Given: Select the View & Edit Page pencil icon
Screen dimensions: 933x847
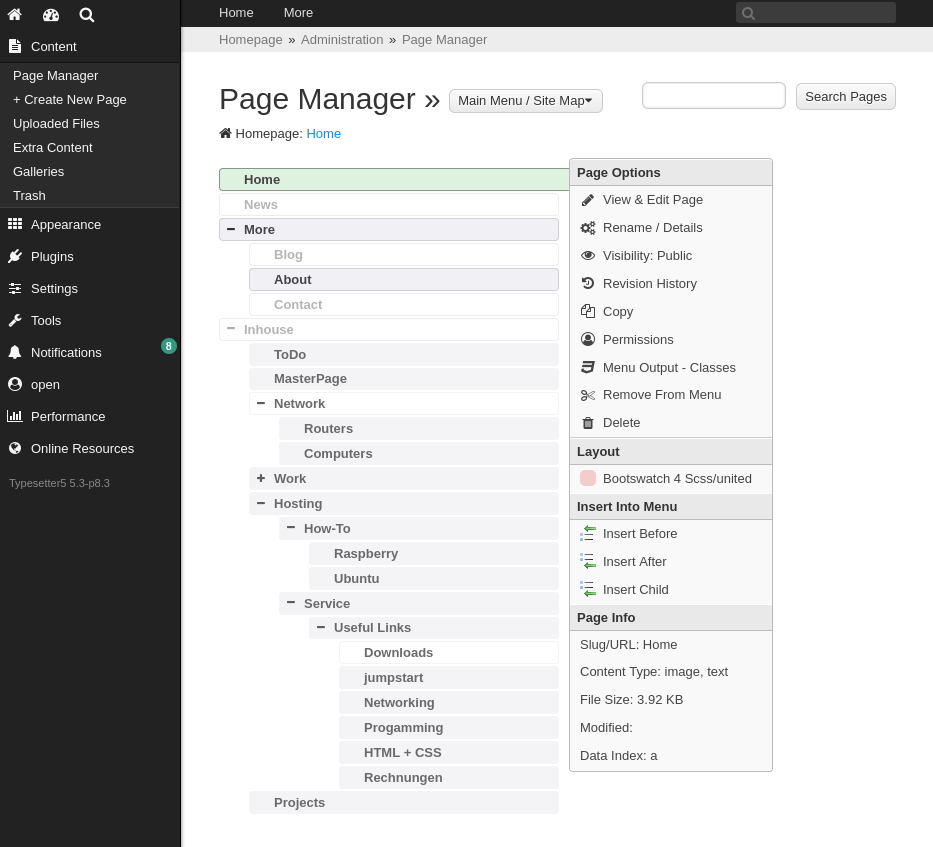Looking at the screenshot, I should [588, 199].
